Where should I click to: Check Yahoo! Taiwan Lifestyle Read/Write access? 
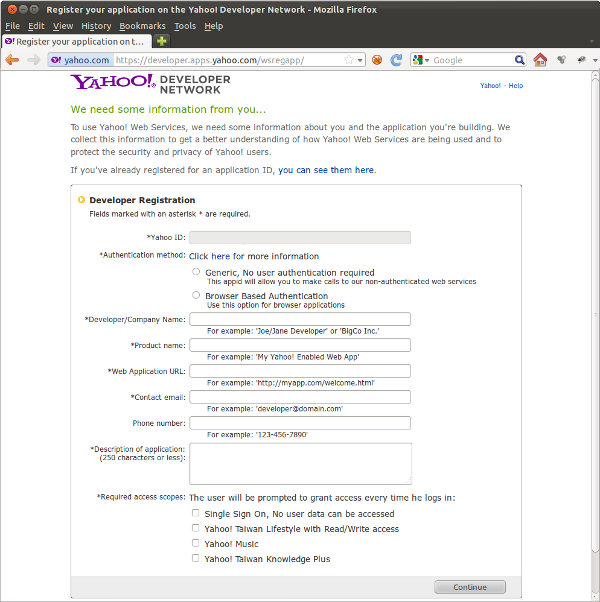coord(195,528)
